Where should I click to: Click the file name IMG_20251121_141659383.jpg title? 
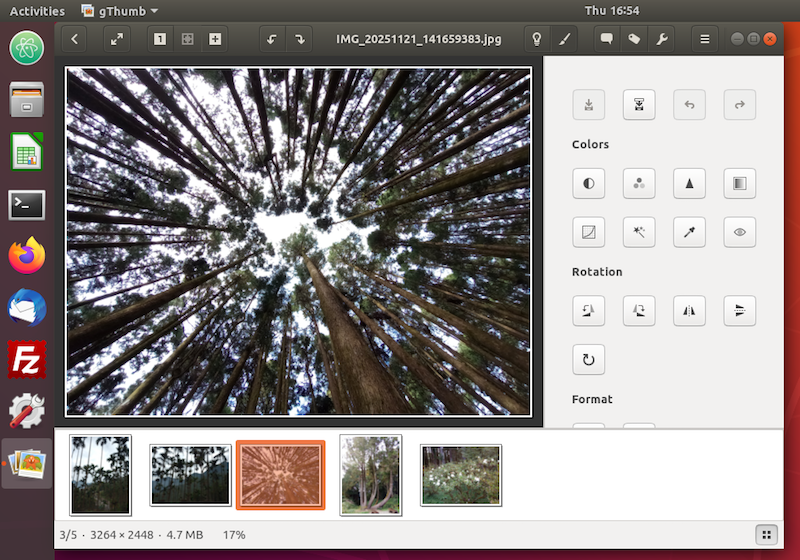tap(418, 39)
